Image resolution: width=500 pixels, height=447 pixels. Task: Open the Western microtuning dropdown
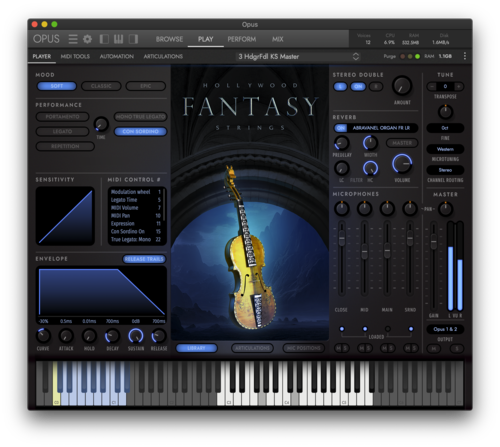point(445,149)
